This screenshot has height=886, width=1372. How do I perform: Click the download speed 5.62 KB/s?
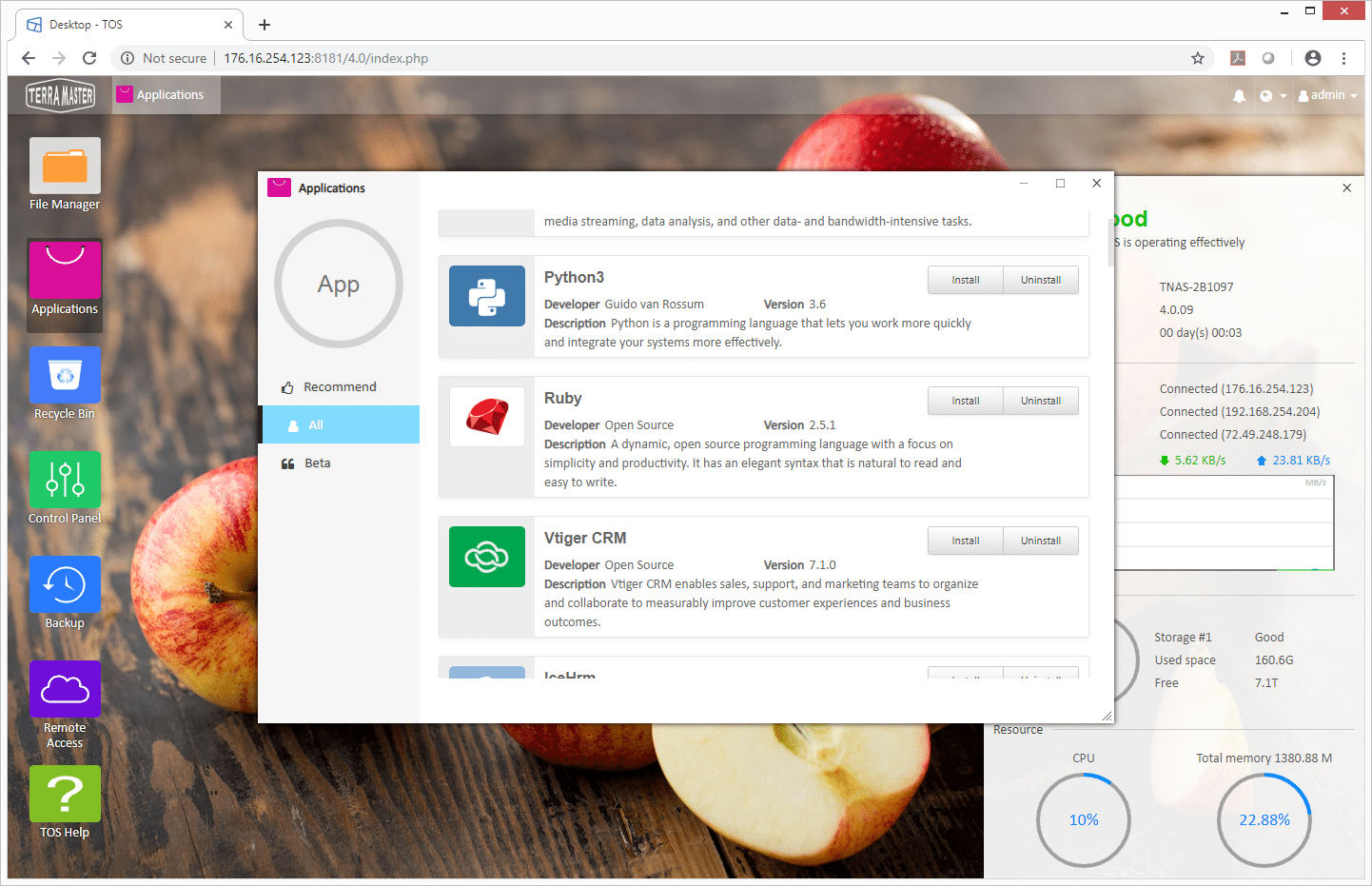(1192, 460)
